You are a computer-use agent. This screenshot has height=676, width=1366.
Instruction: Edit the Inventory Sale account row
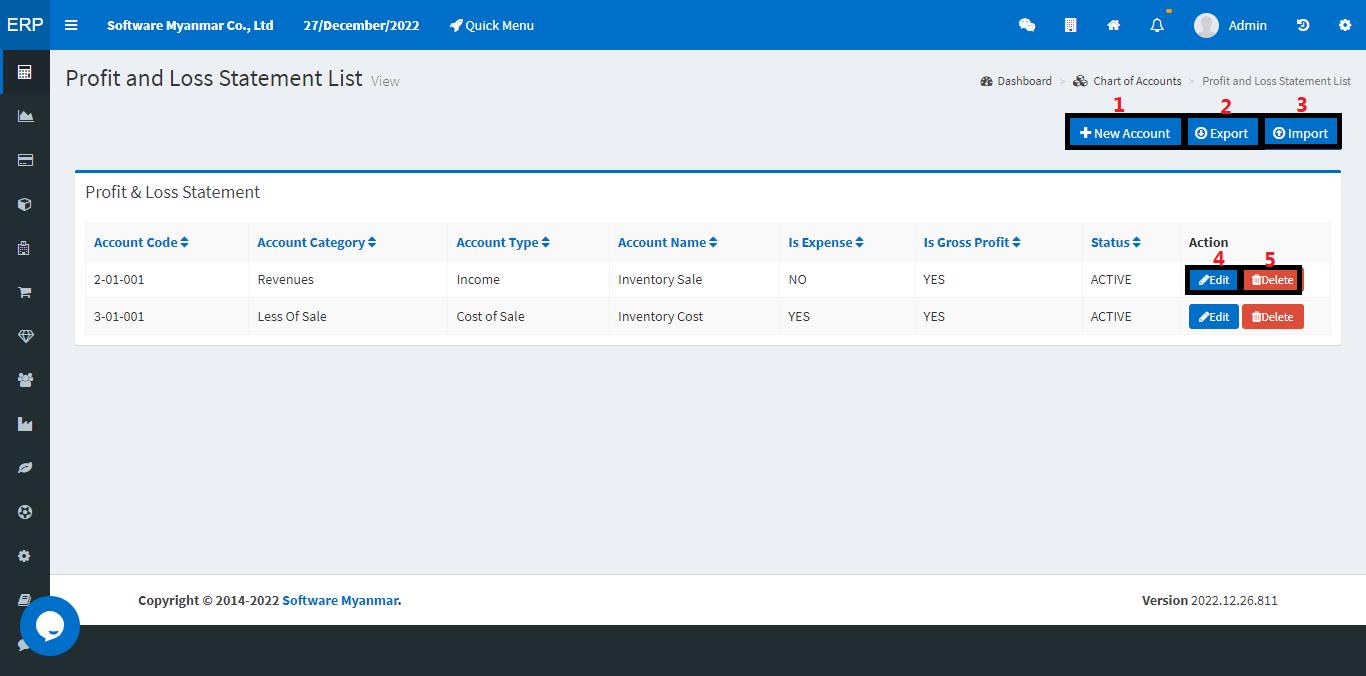point(1214,280)
